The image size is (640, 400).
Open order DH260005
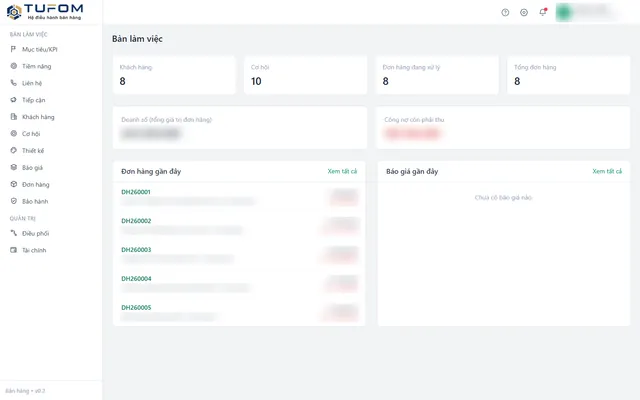pos(136,307)
